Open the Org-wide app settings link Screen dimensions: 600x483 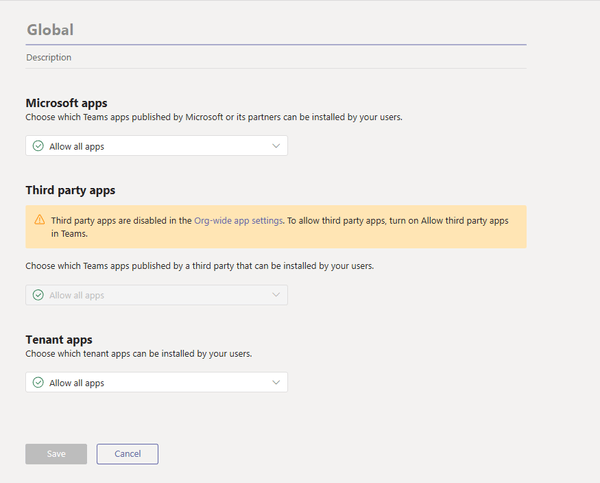[x=239, y=220]
